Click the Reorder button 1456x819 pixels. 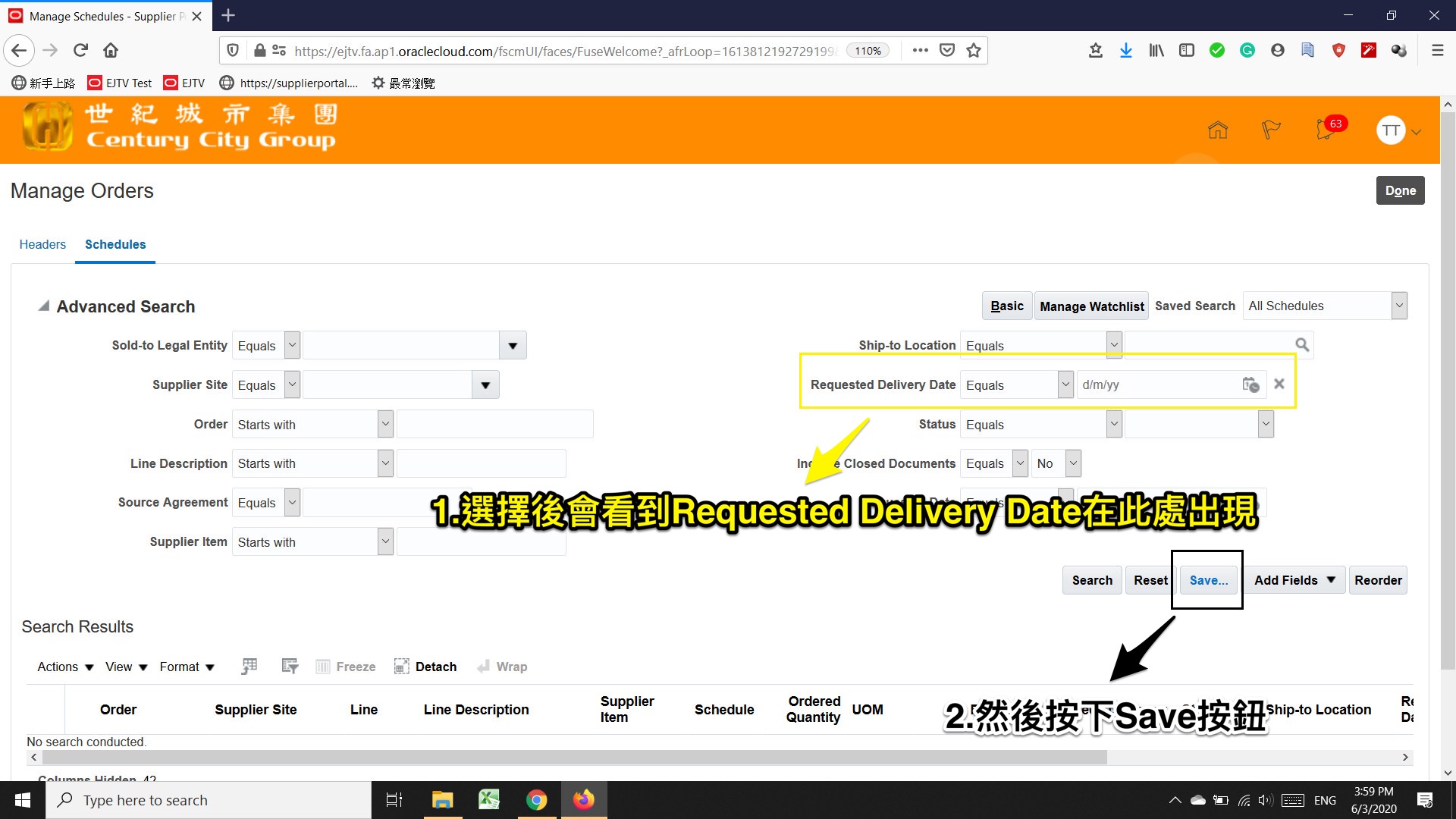pyautogui.click(x=1378, y=580)
